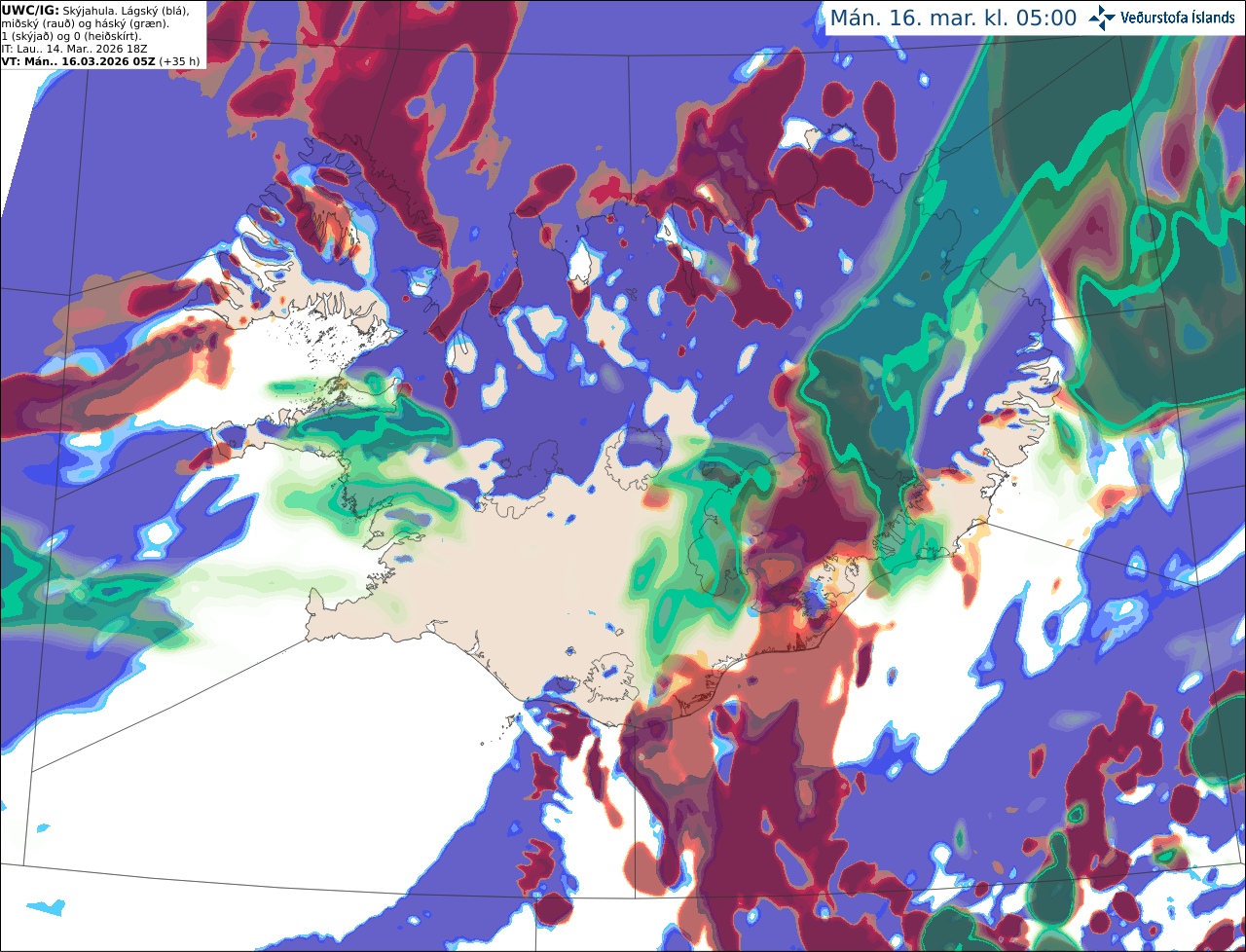Click the "1 (skýjað) og 0 (heiðskírt)." line
Screen dimensions: 1246x952
pyautogui.click(x=70, y=36)
